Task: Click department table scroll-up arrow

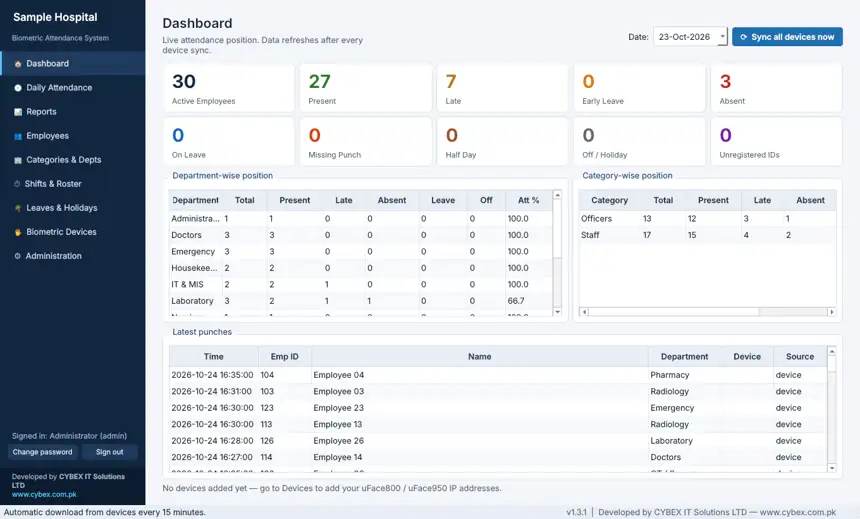Action: point(557,195)
